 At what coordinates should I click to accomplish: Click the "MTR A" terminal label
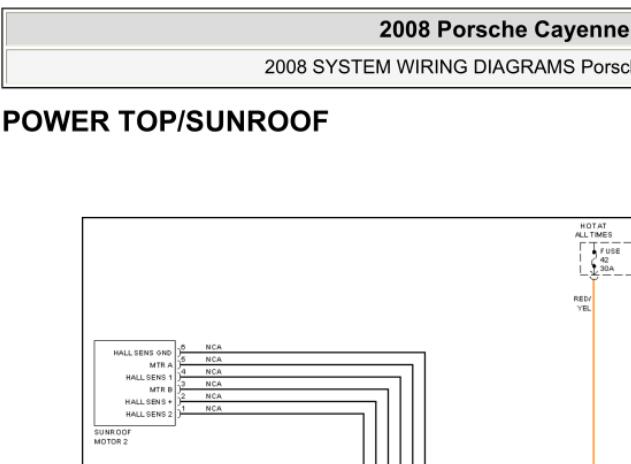(x=161, y=365)
